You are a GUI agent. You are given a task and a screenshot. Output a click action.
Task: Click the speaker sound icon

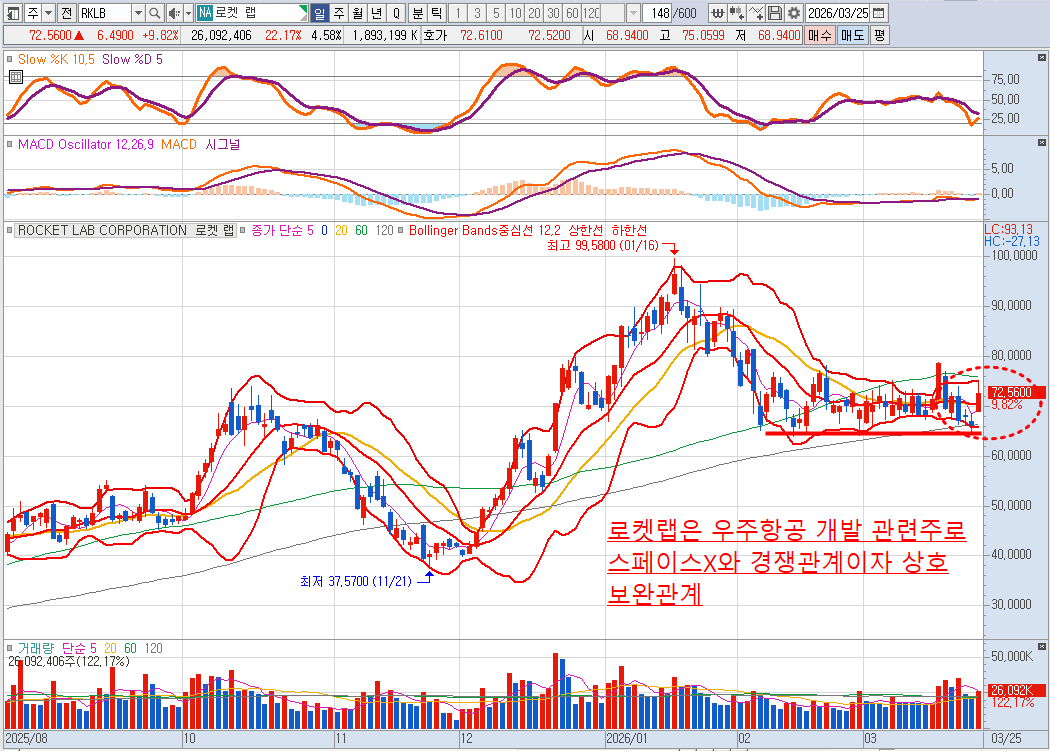click(x=174, y=13)
